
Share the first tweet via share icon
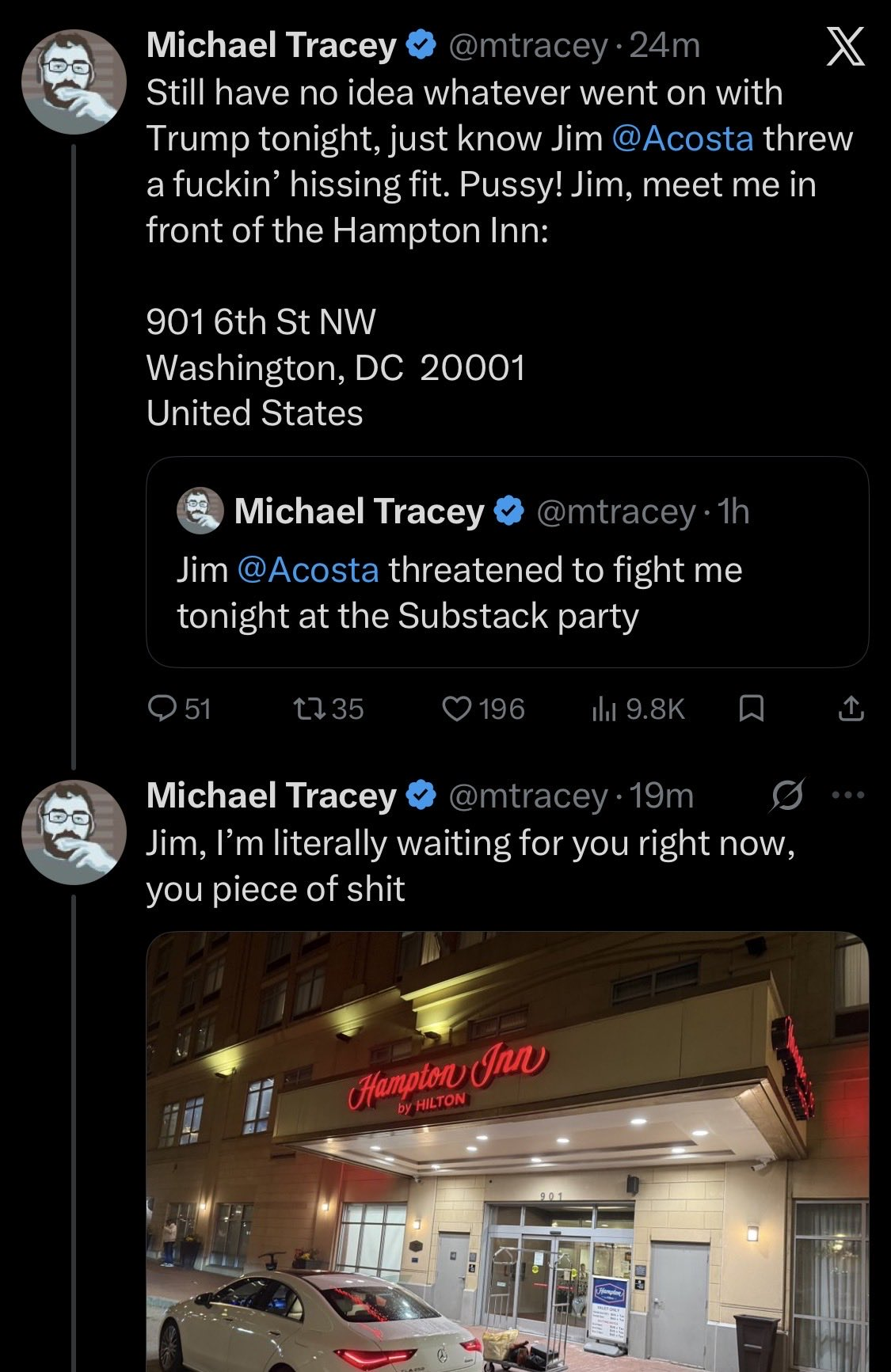(851, 709)
